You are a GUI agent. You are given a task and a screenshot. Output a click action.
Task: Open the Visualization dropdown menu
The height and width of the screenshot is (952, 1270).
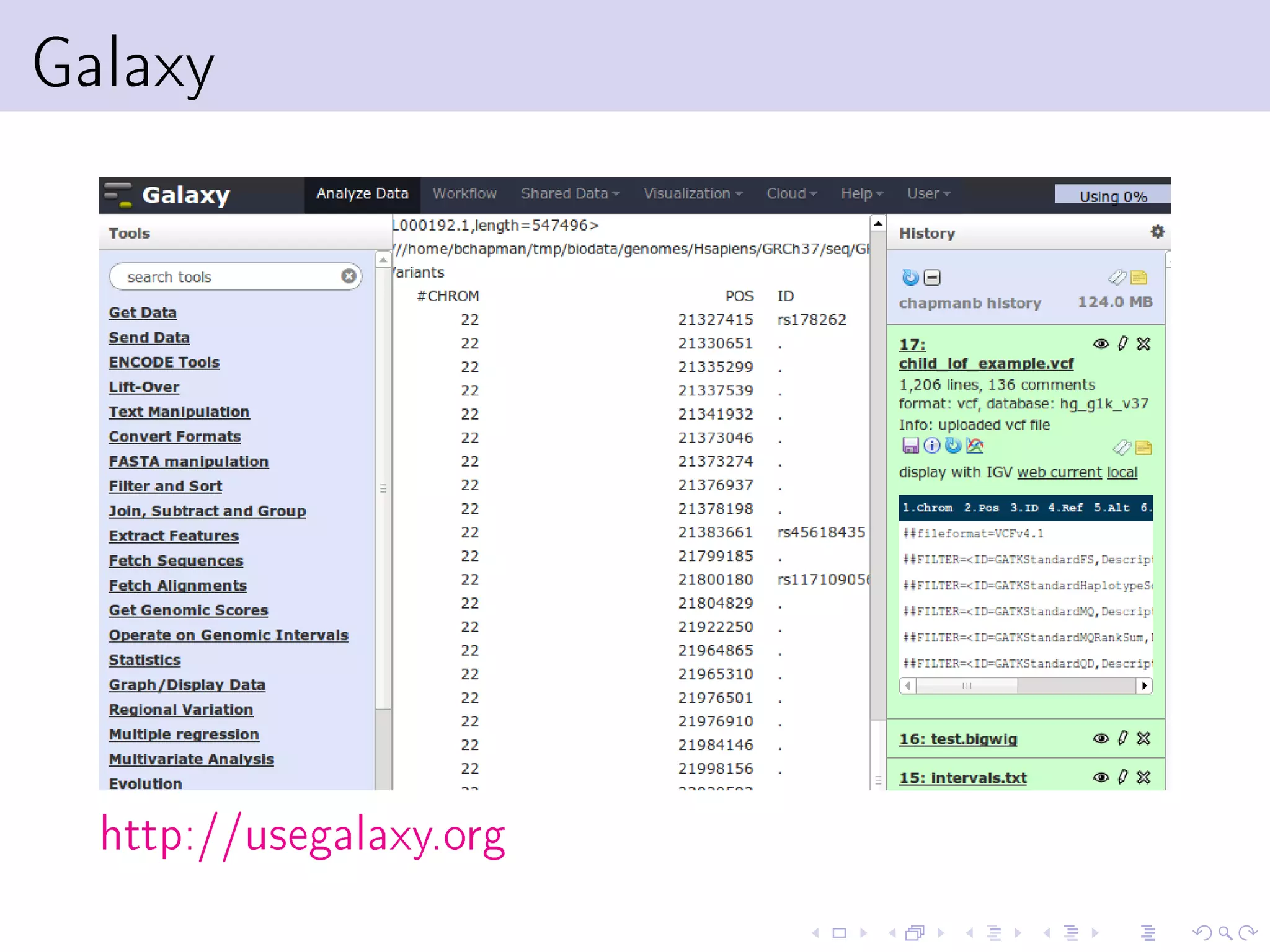pyautogui.click(x=693, y=193)
